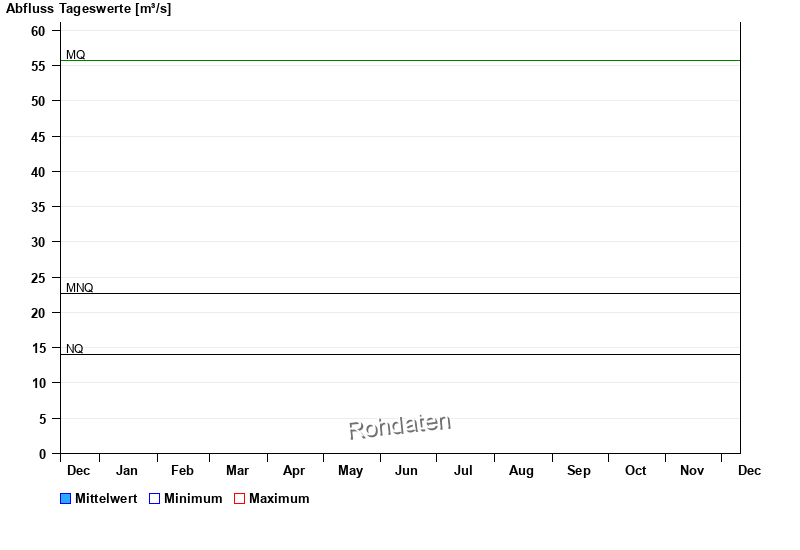
Task: Select the Jul month label
Action: pyautogui.click(x=463, y=471)
